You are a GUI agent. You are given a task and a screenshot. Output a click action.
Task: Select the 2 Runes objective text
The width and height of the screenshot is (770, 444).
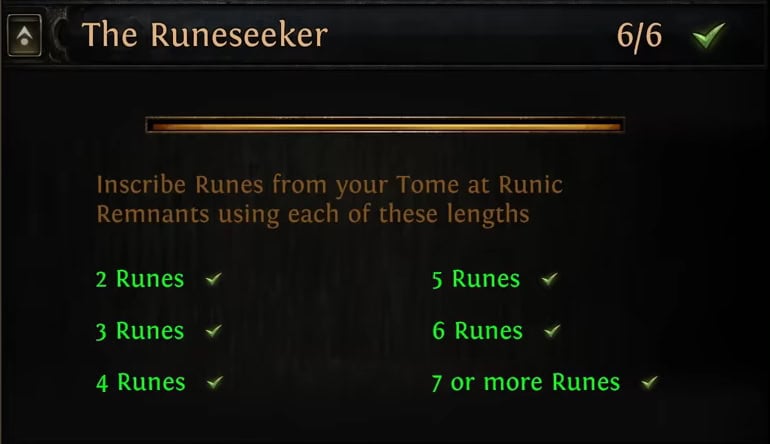(140, 279)
